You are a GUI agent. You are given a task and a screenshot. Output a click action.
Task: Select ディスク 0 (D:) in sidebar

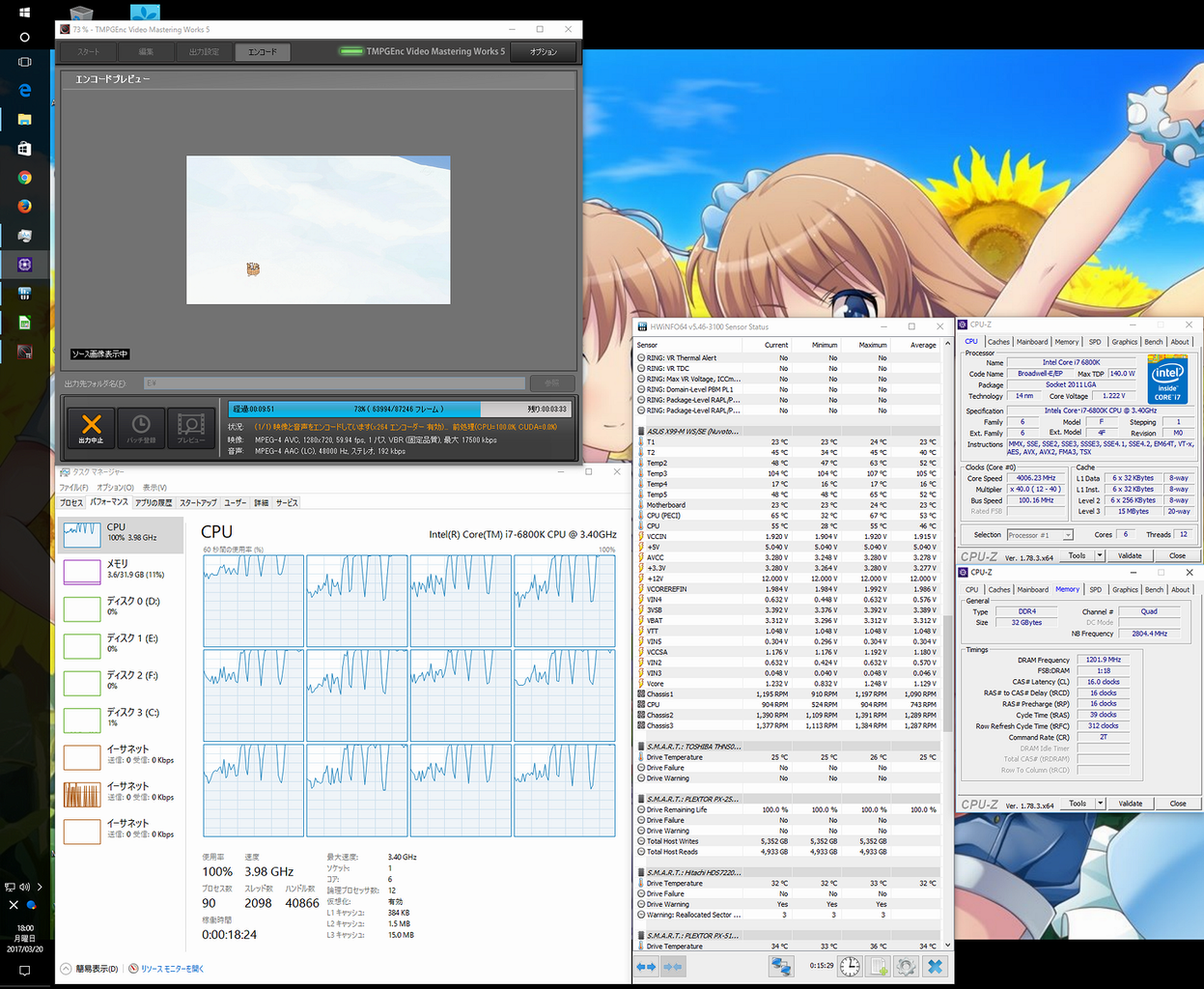121,608
